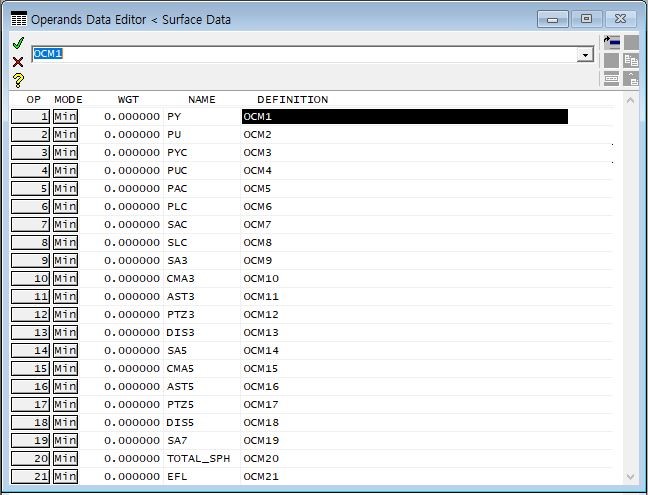Toggle the Min mode button for SAC
Image resolution: width=648 pixels, height=495 pixels.
tap(65, 224)
